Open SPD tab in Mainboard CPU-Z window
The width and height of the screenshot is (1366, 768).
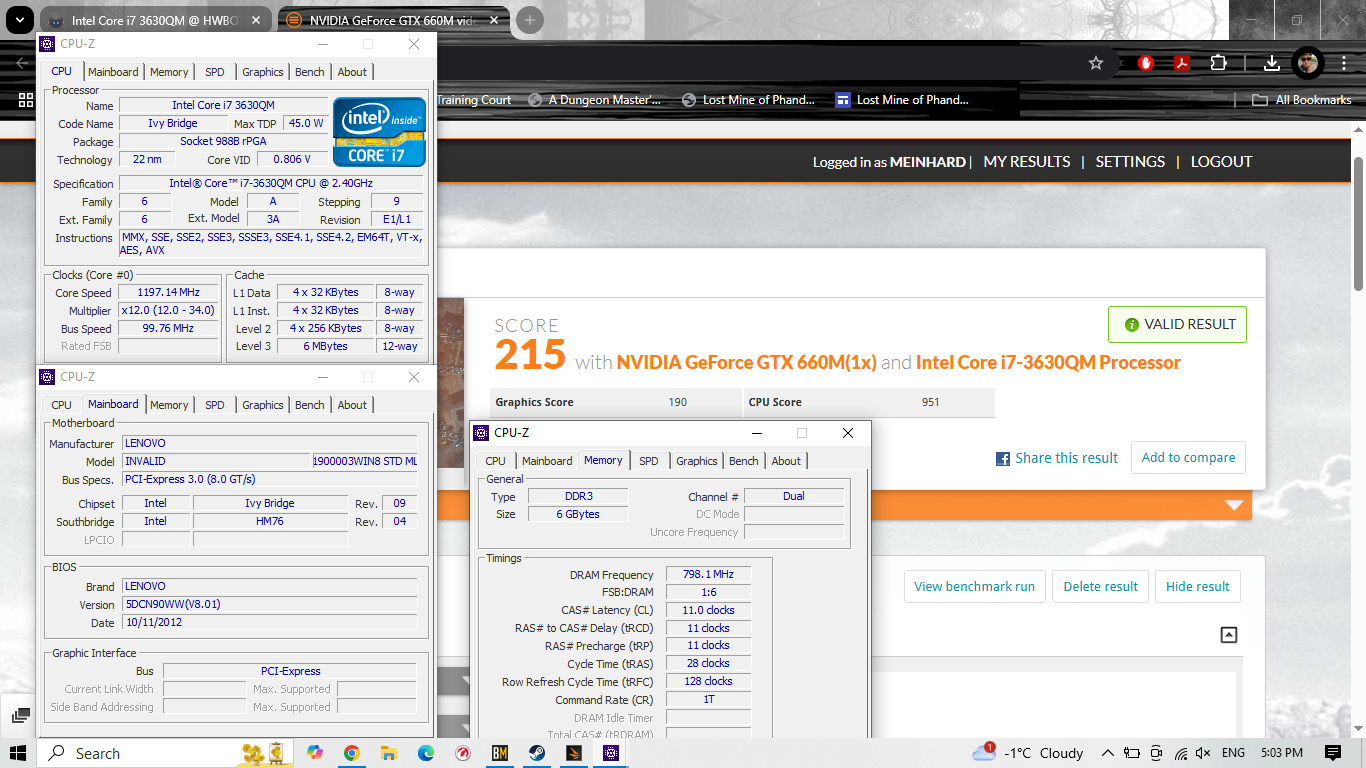coord(215,405)
